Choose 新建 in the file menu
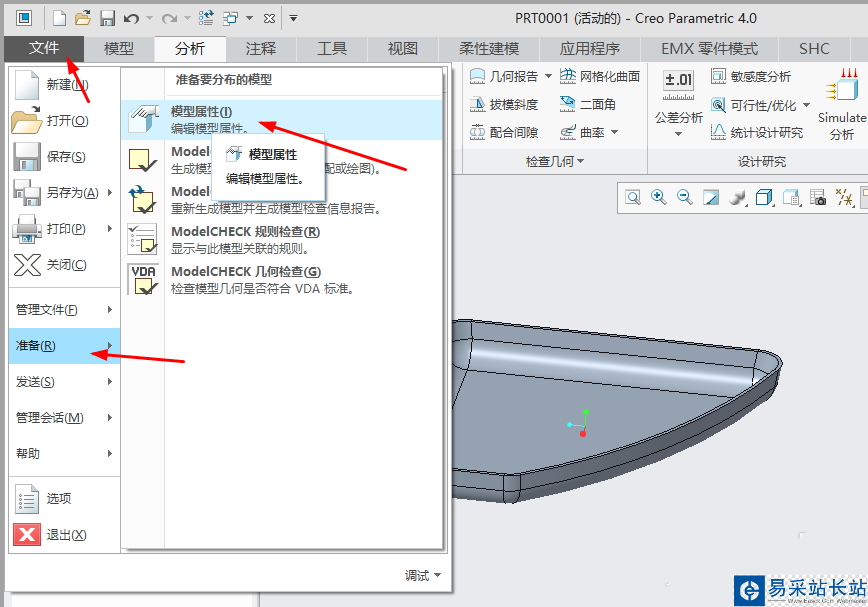Screen dimensions: 868x607 tap(64, 85)
